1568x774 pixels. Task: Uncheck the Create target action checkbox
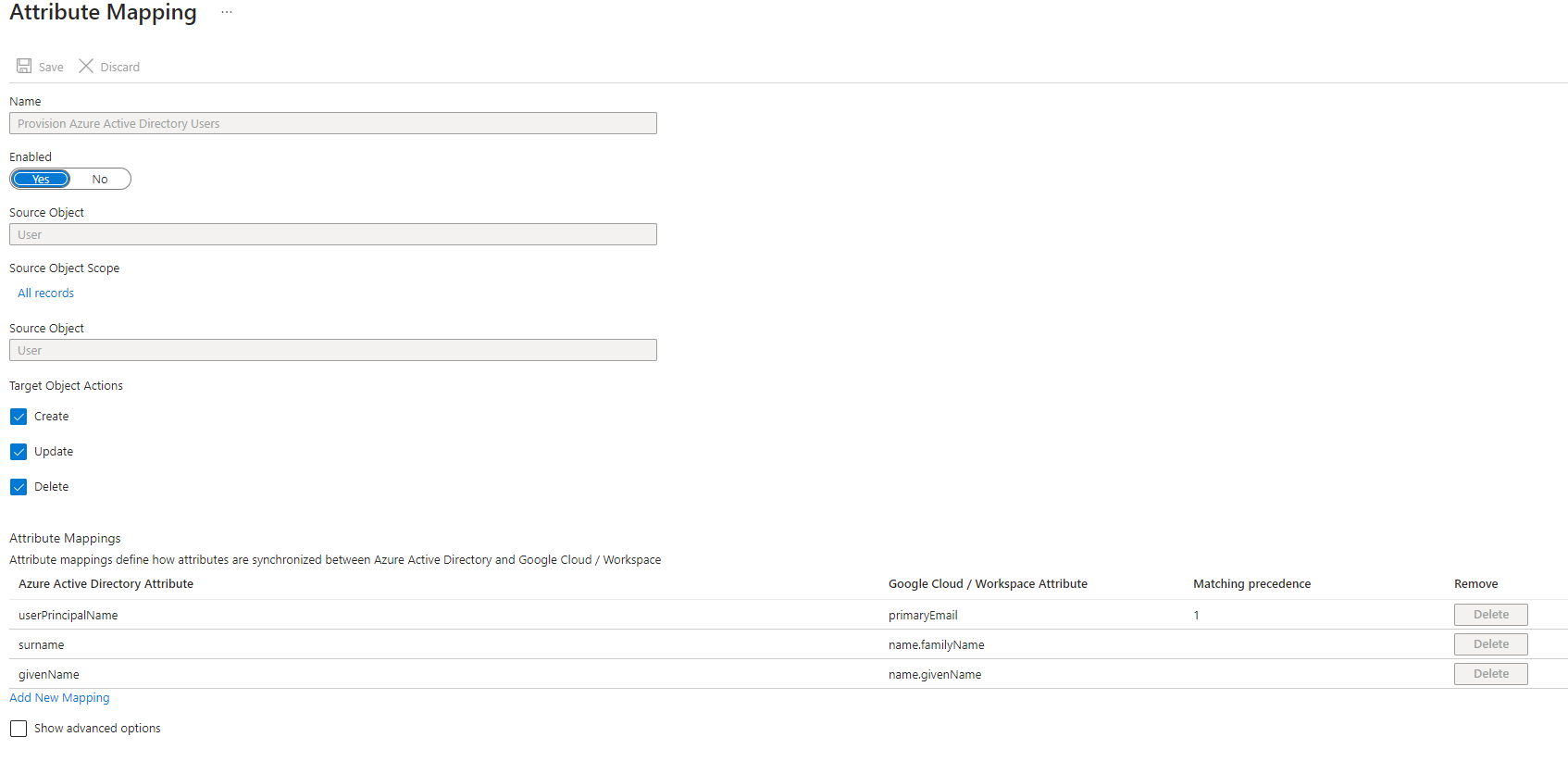(19, 417)
